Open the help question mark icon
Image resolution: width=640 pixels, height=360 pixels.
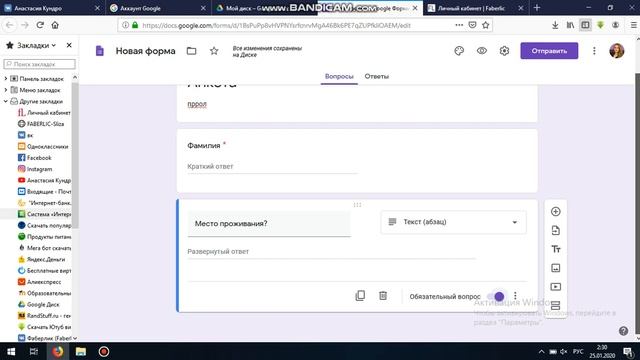[x=623, y=331]
